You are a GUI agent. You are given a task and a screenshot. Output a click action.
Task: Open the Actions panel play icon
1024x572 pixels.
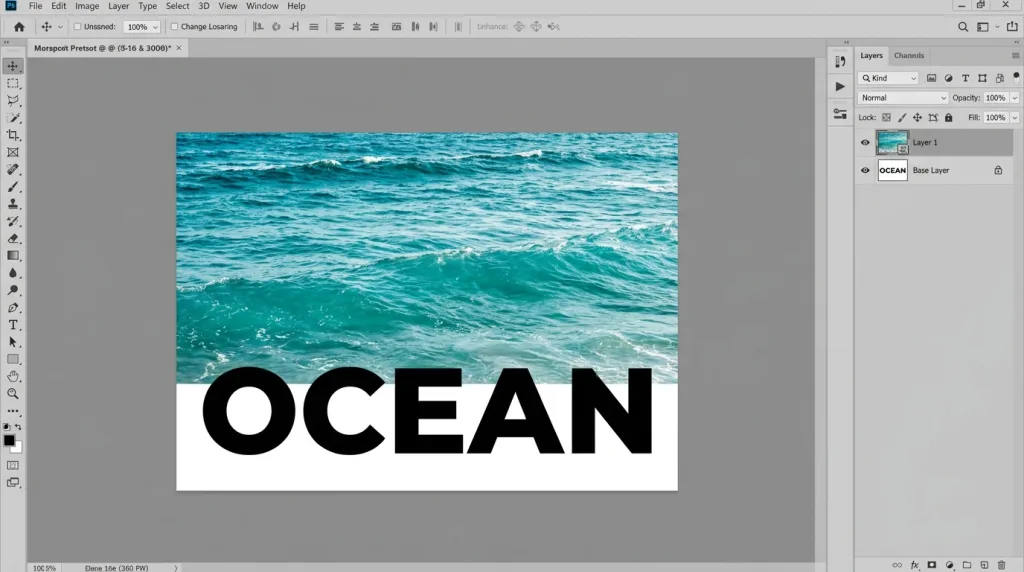(x=840, y=86)
